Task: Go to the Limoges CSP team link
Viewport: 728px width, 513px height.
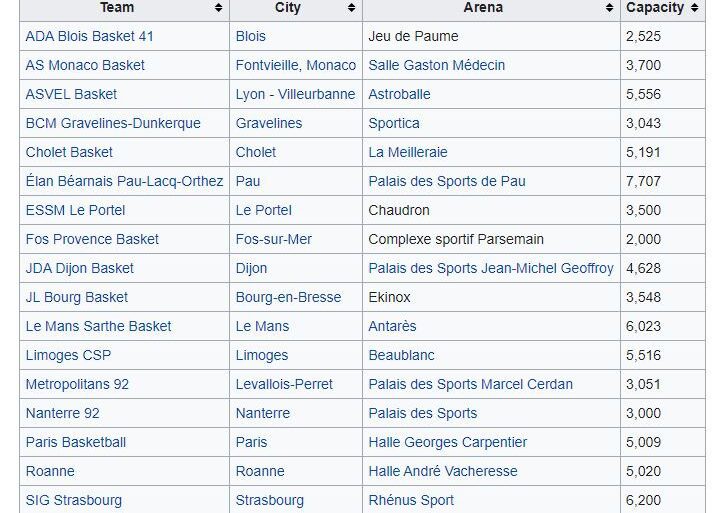Action: point(68,355)
